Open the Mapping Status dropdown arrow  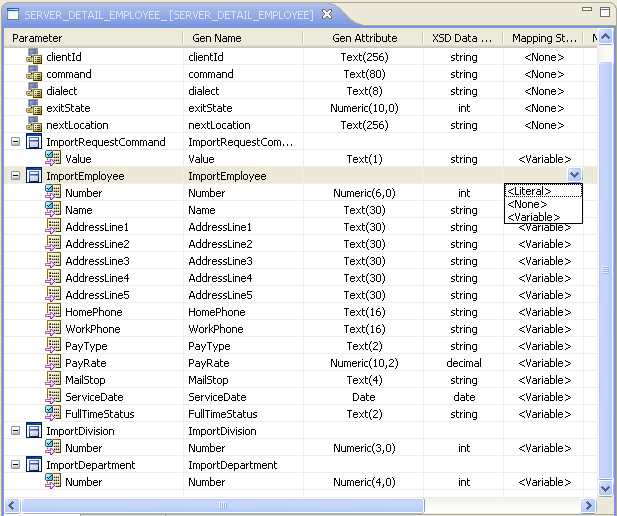[574, 175]
